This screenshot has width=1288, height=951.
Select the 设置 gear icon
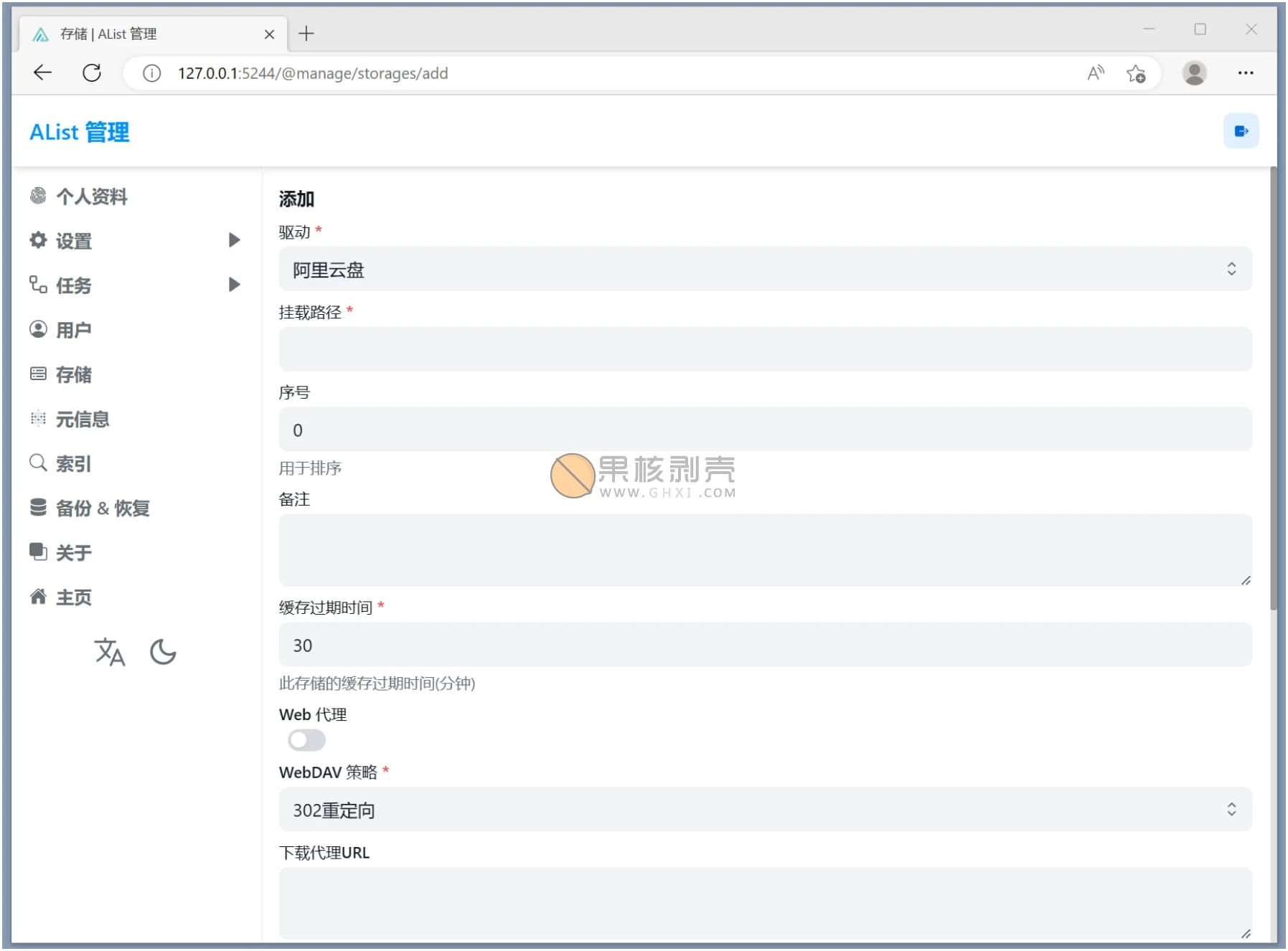37,240
